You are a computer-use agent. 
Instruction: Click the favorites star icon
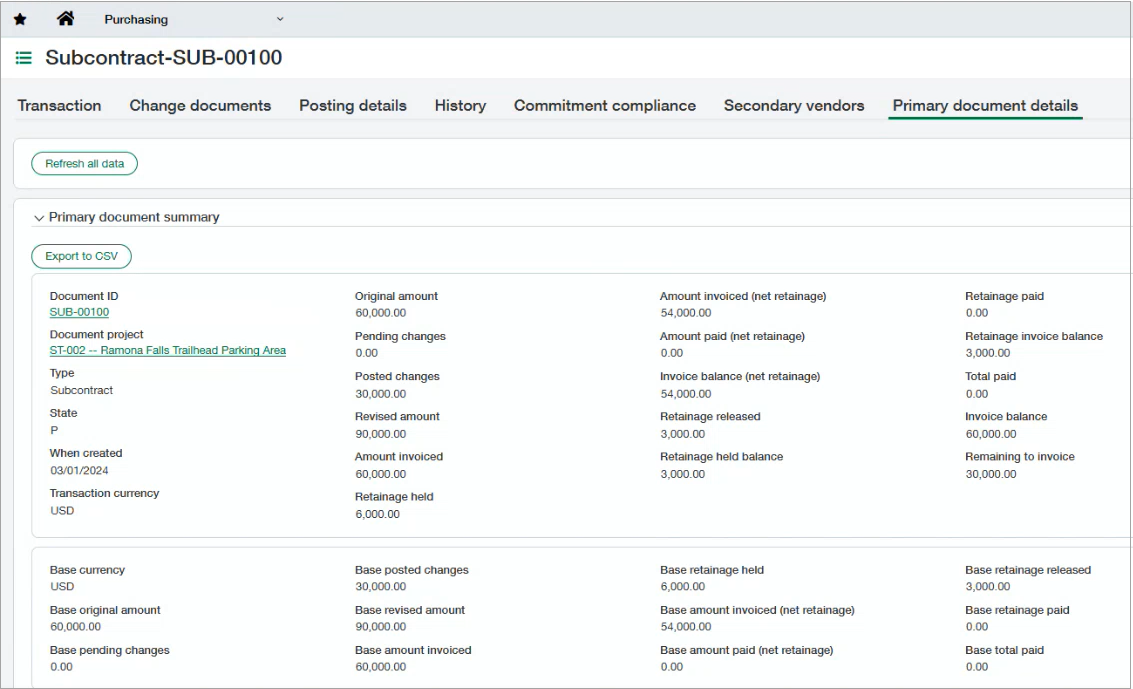(20, 18)
